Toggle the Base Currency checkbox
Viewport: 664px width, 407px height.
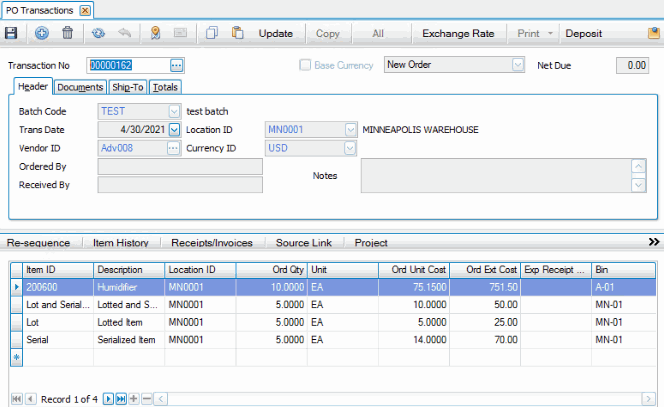306,65
